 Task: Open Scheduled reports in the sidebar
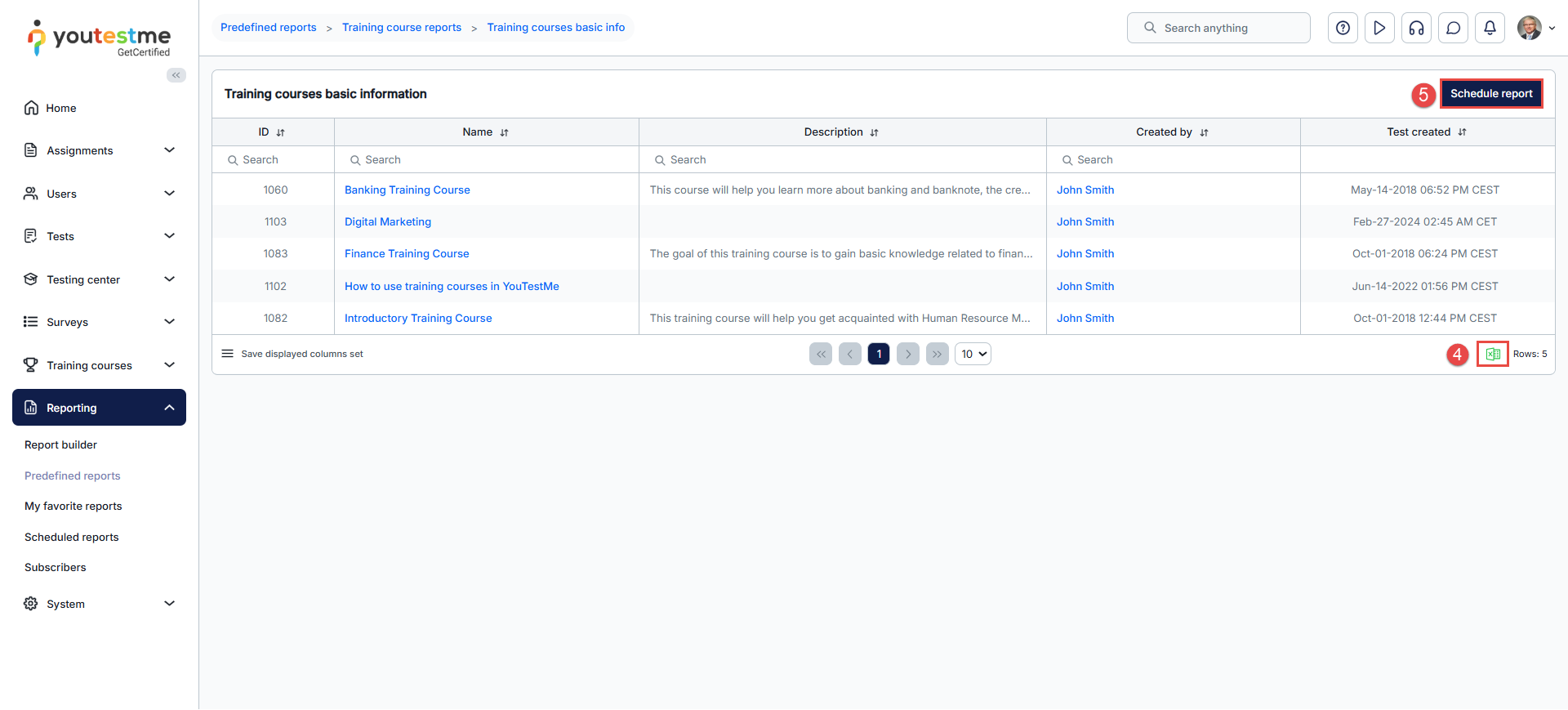[x=72, y=537]
